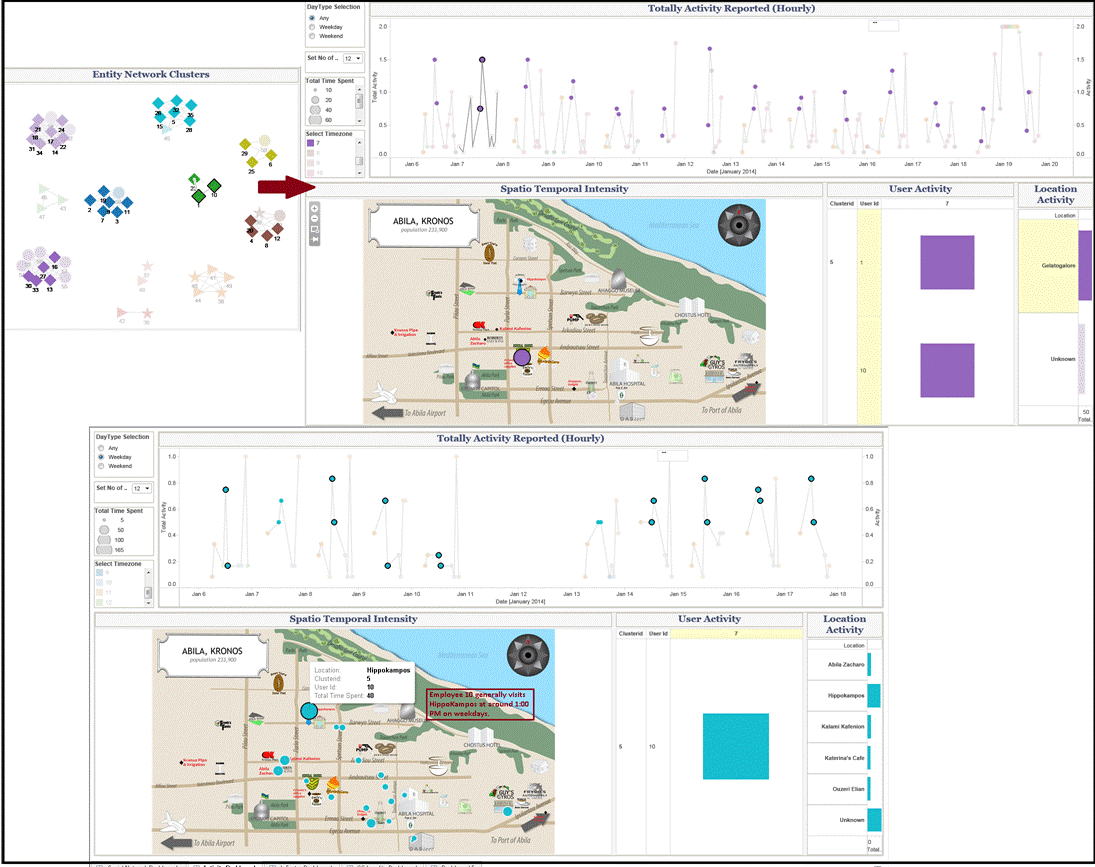Select blue diamond node 2

(90, 201)
